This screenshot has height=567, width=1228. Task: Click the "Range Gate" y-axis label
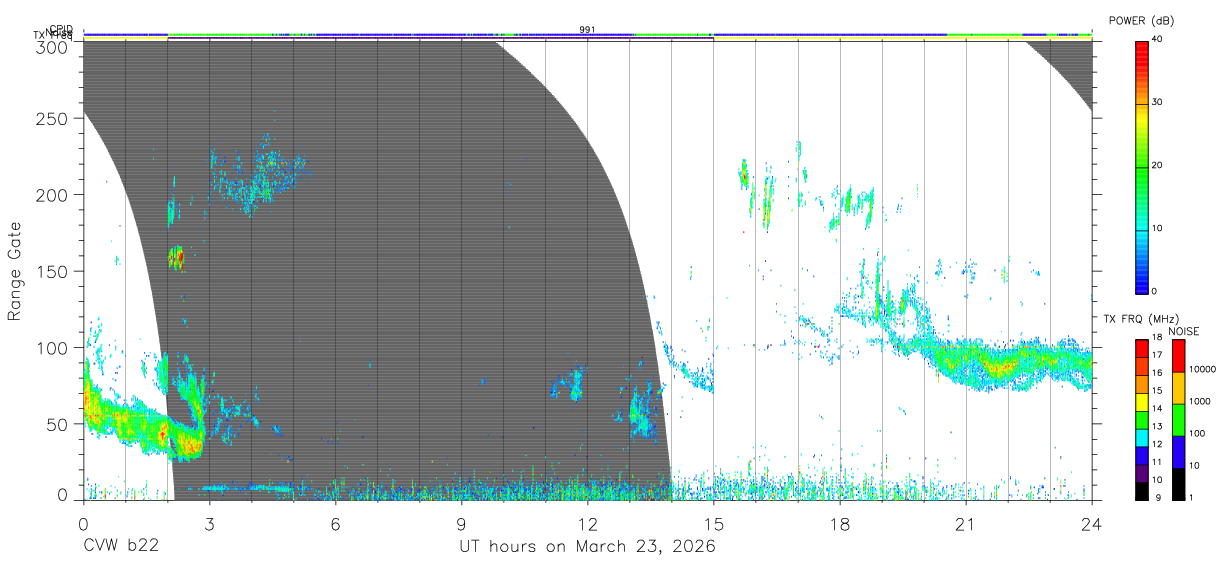15,272
